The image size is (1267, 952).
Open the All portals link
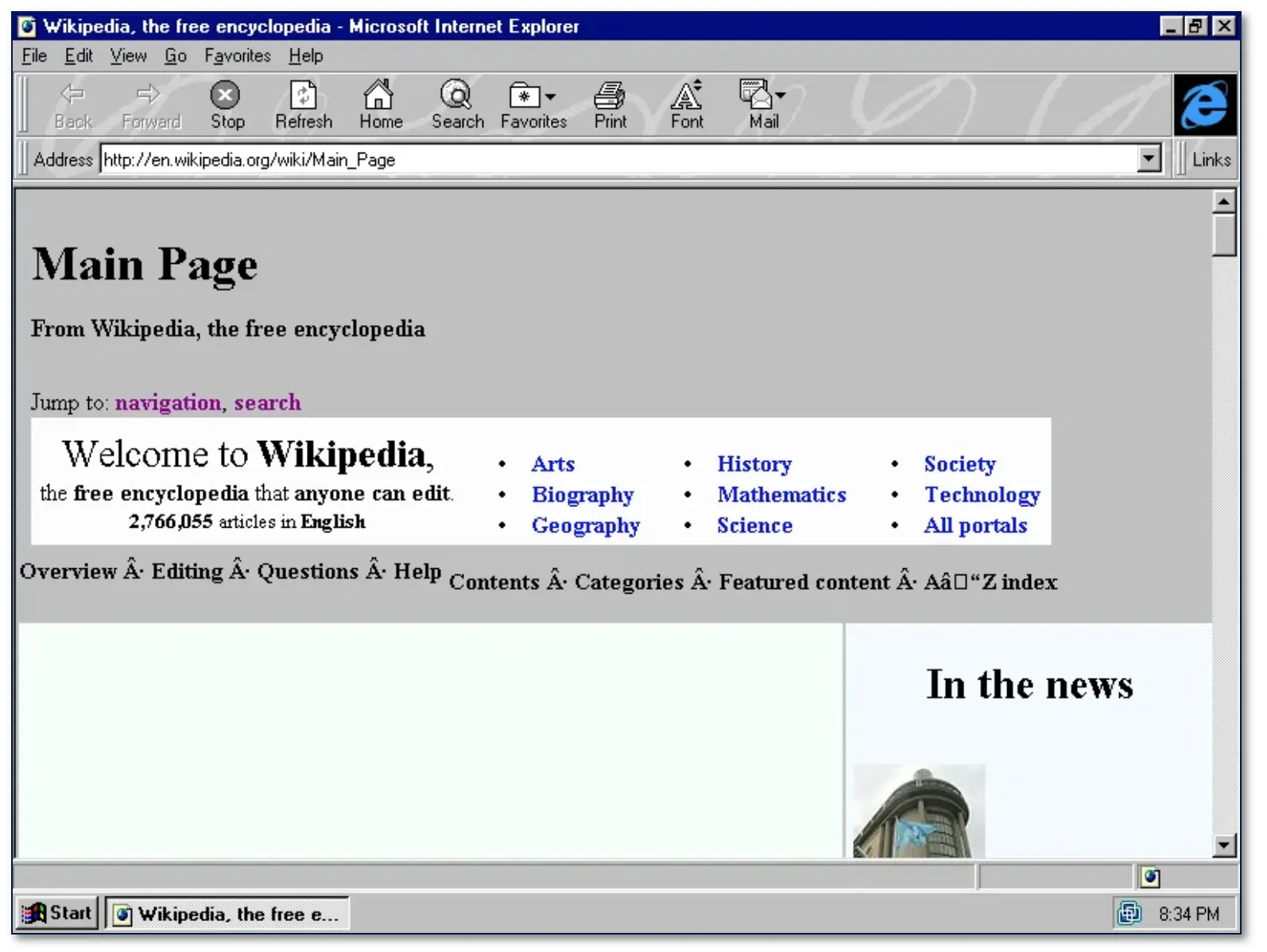click(975, 526)
